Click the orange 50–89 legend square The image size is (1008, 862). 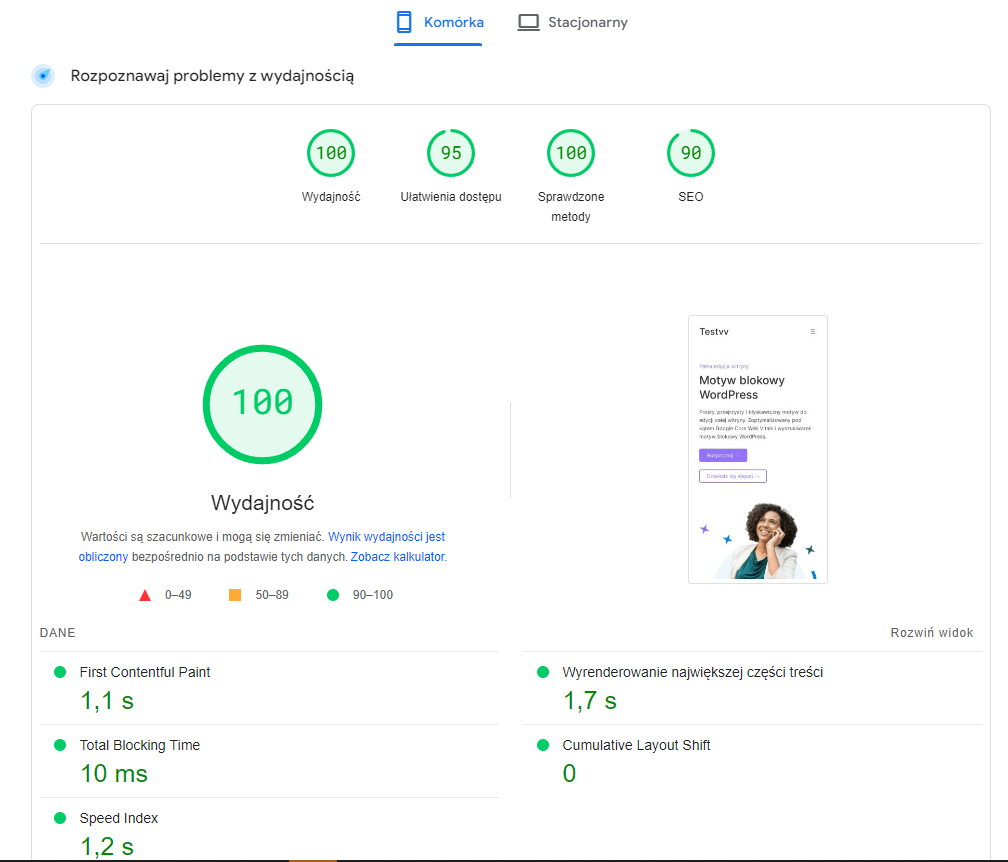[x=234, y=594]
